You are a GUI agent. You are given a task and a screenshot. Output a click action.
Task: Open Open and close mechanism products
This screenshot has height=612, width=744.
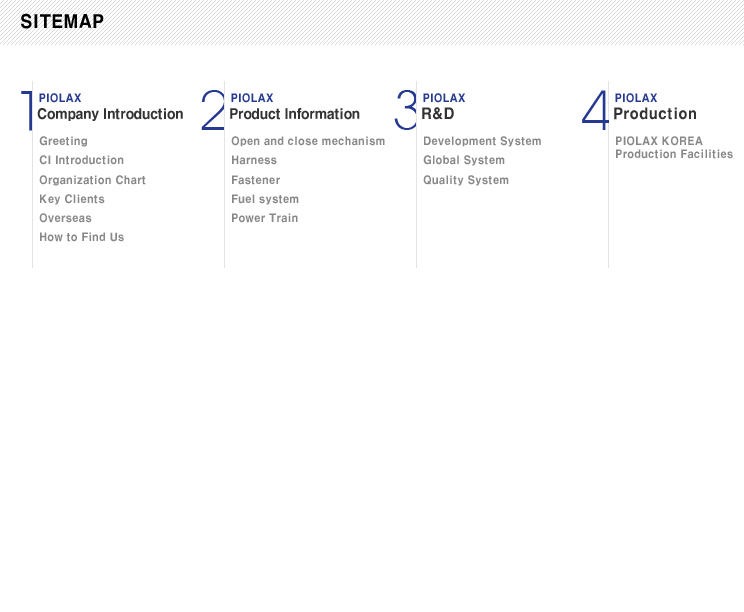[x=308, y=141]
